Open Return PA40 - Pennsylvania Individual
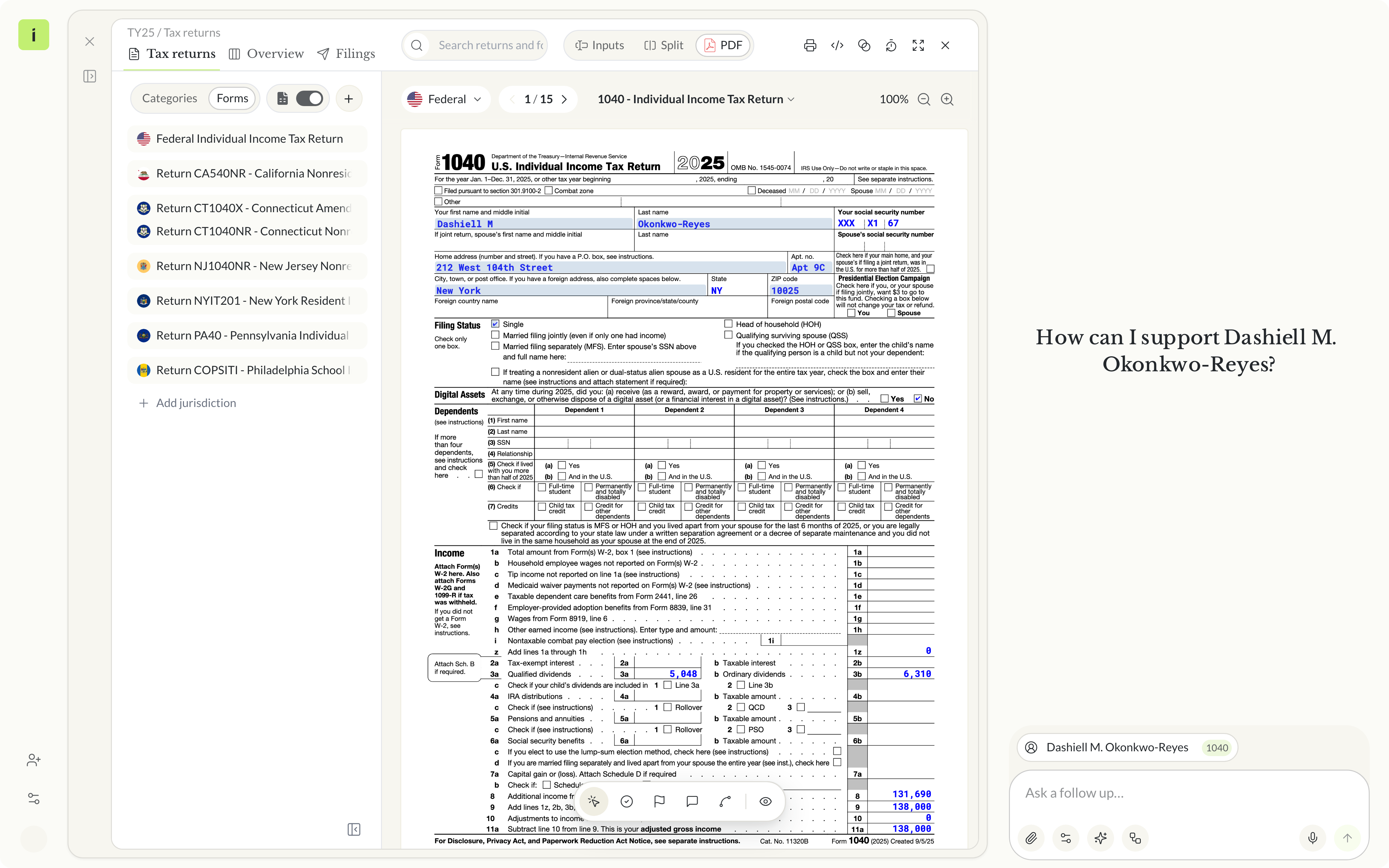The height and width of the screenshot is (868, 1389). [247, 335]
